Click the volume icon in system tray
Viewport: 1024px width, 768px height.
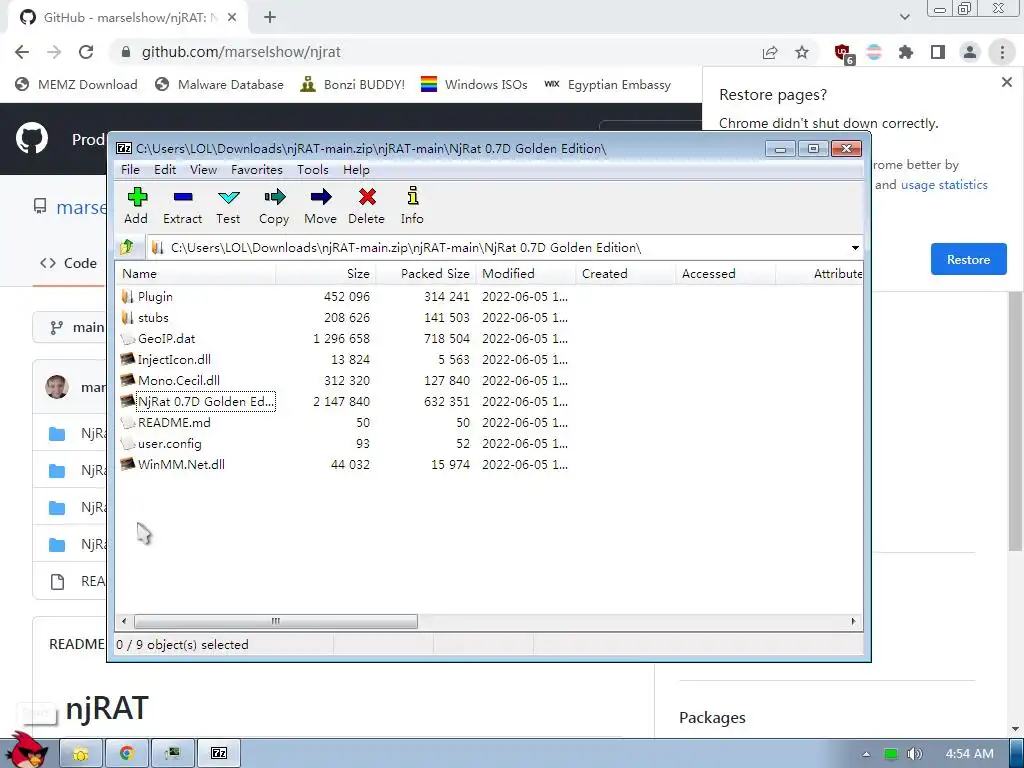coord(915,754)
